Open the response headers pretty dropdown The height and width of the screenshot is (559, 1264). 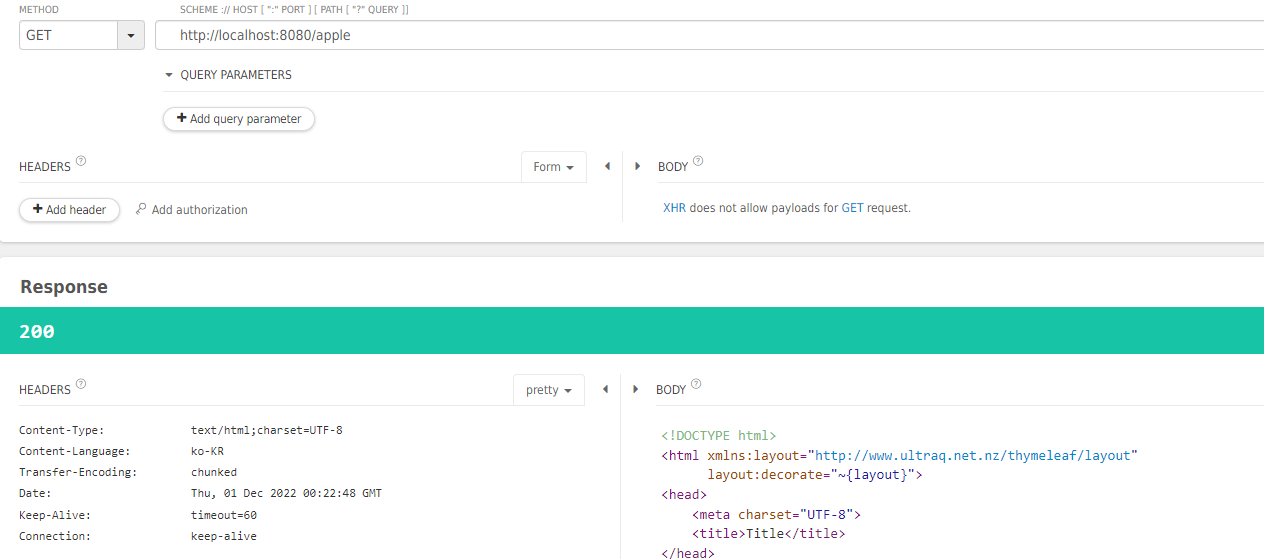point(548,390)
